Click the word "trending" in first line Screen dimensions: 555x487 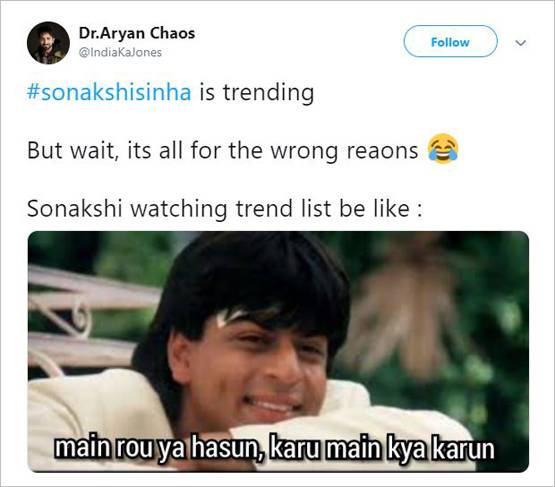[x=268, y=93]
